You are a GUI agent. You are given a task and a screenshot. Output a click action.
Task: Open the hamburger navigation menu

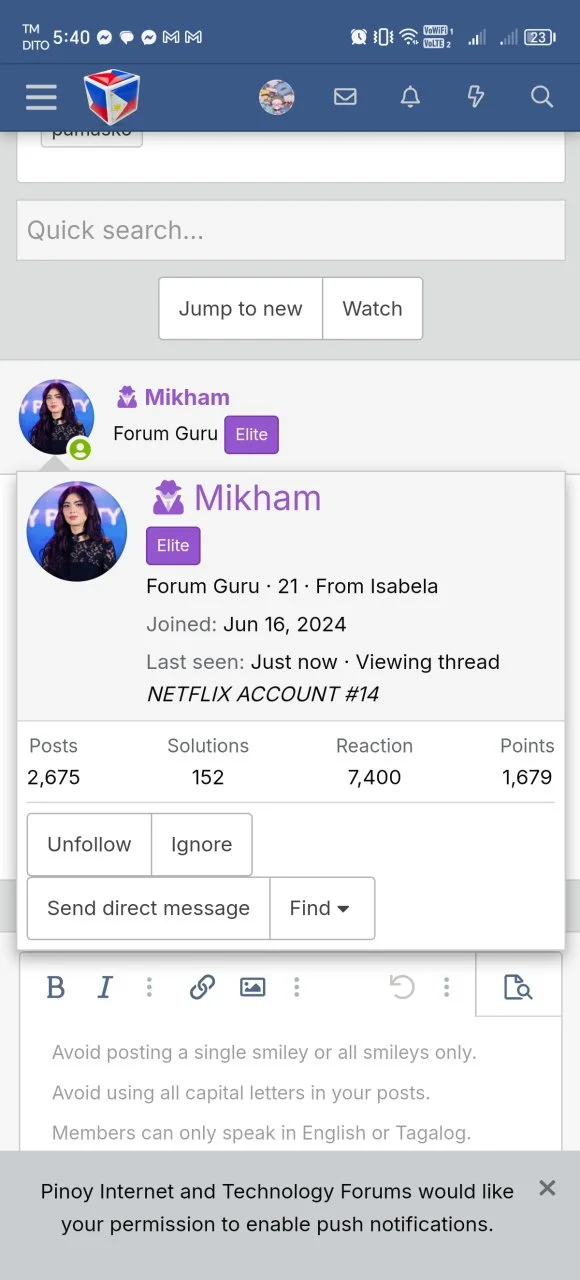point(41,97)
